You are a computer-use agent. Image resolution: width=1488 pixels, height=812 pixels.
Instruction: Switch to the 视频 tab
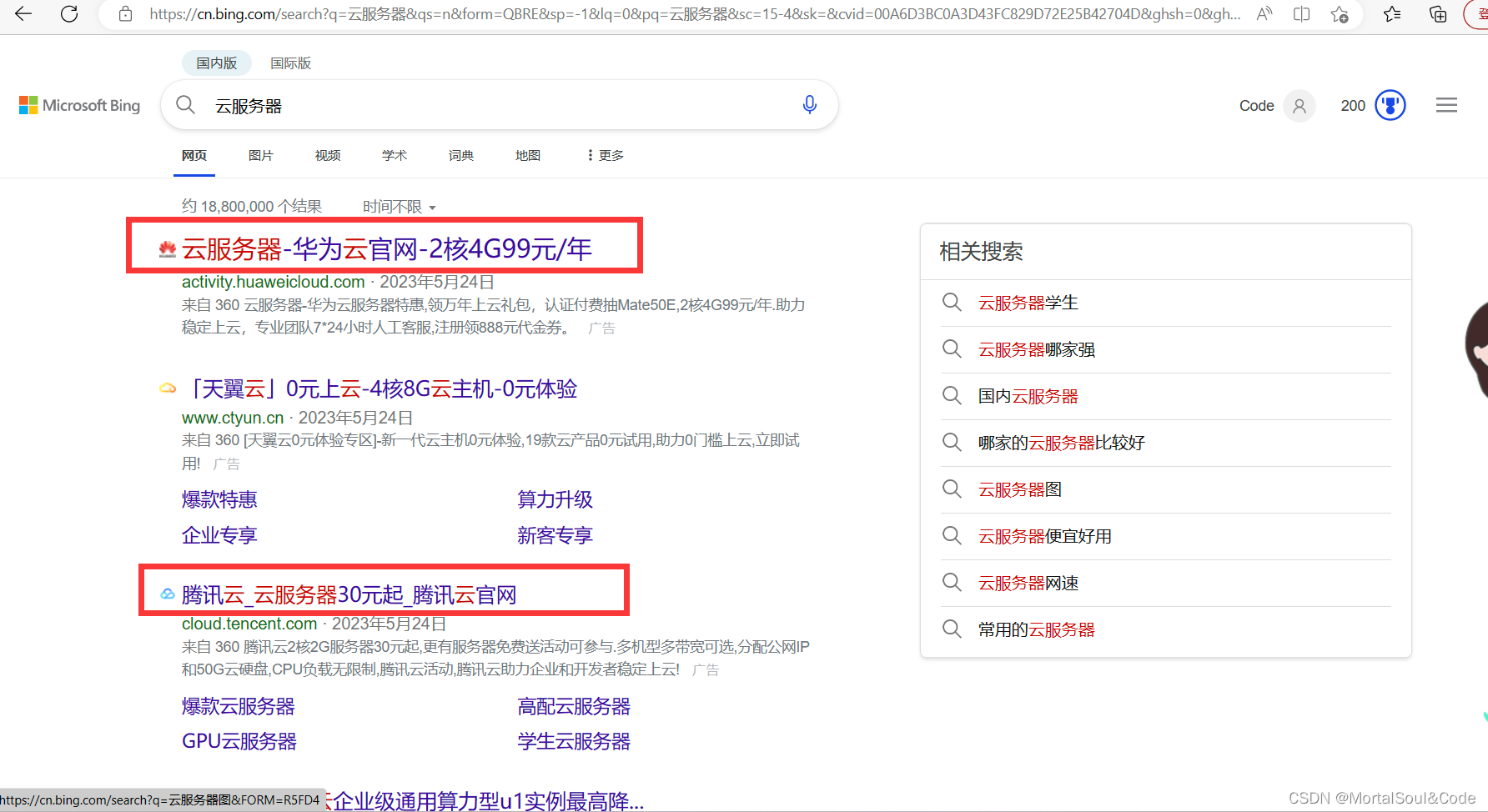pyautogui.click(x=328, y=155)
